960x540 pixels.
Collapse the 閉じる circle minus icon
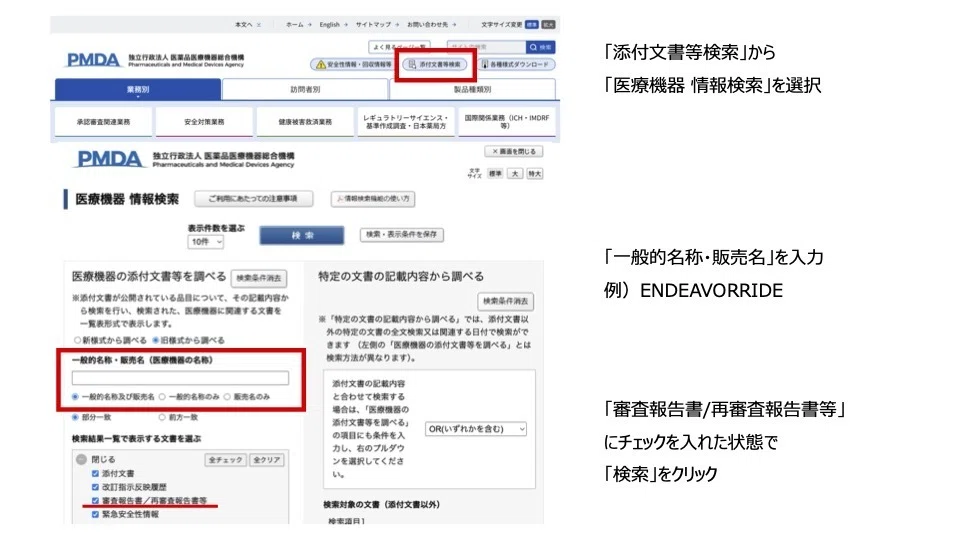81,459
